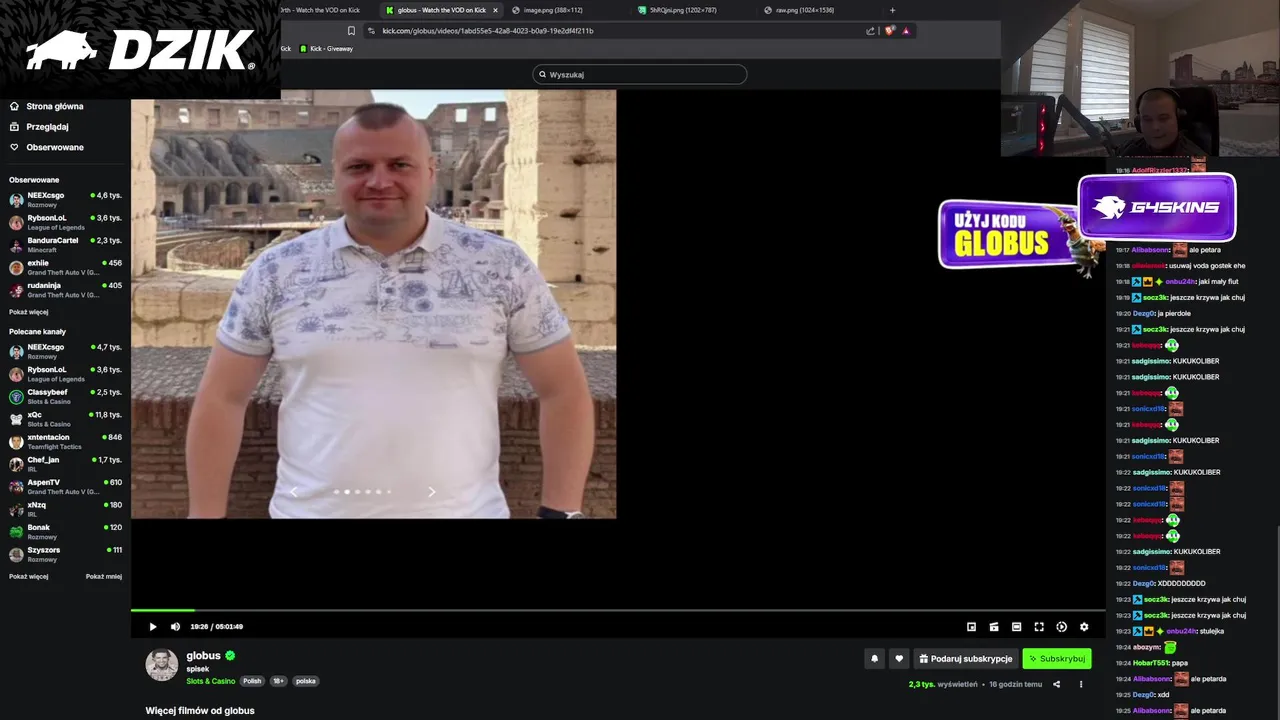Open xQc recommended channel
This screenshot has height=720, width=1280.
(x=65, y=418)
